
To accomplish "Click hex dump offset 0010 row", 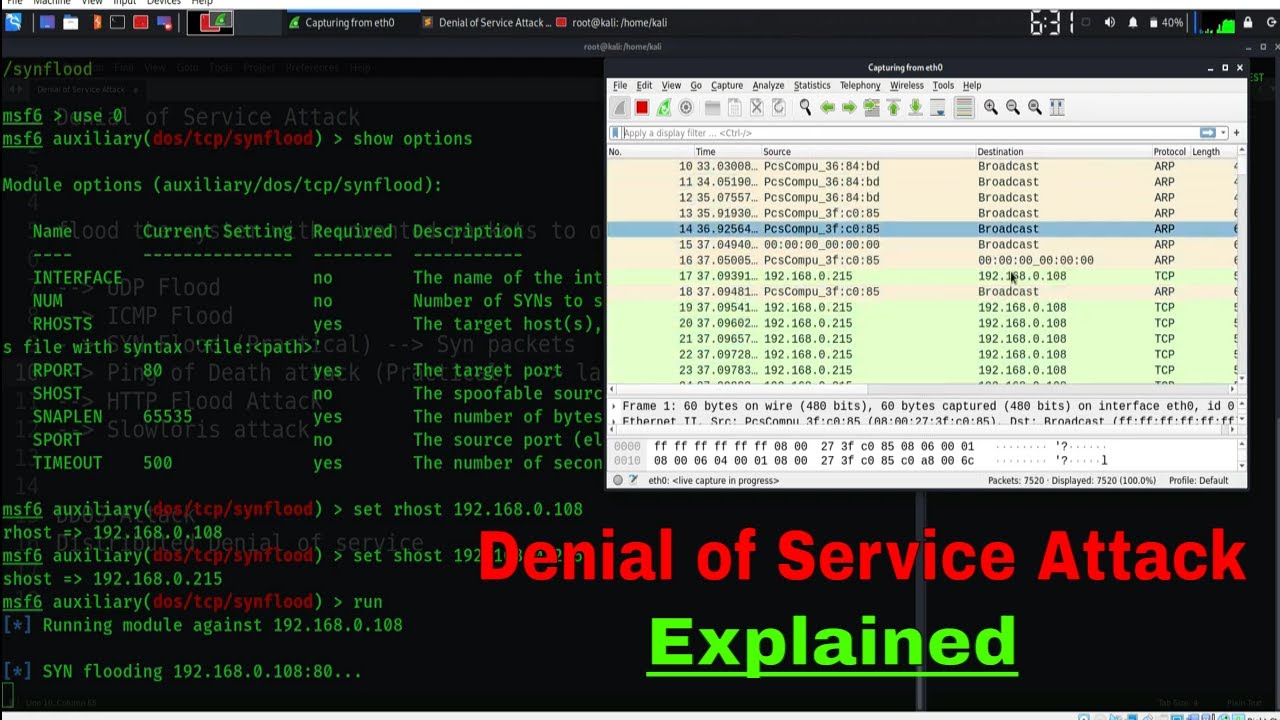I will [x=627, y=461].
